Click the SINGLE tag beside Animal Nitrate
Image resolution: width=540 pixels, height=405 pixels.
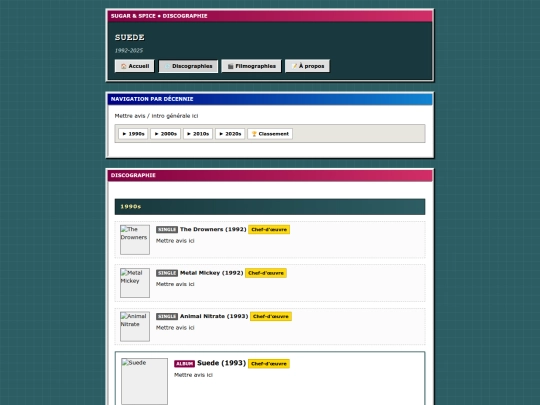(x=167, y=316)
